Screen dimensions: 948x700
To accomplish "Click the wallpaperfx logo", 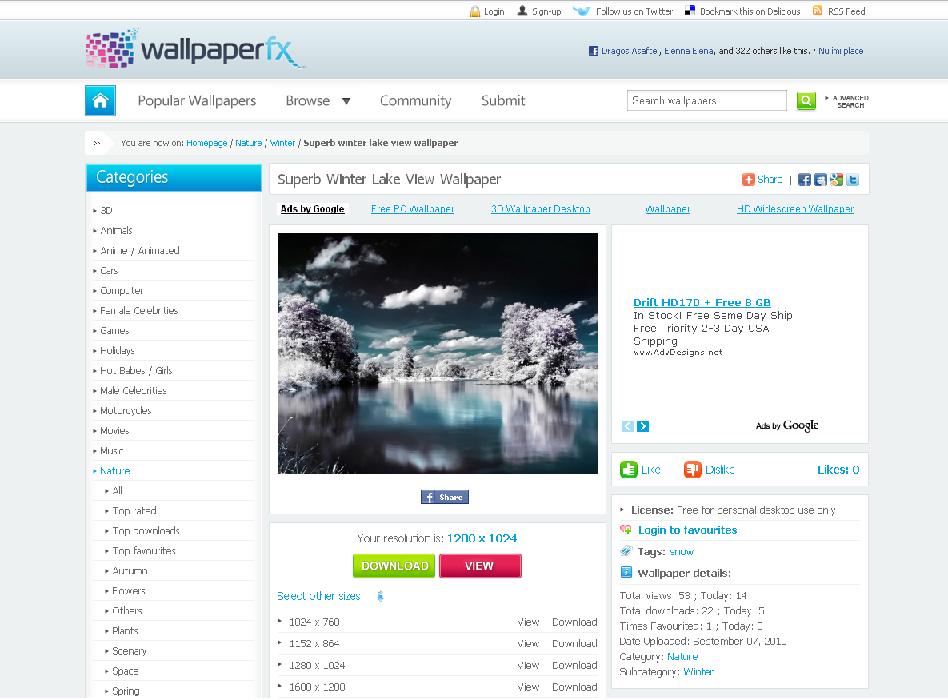I will [194, 49].
